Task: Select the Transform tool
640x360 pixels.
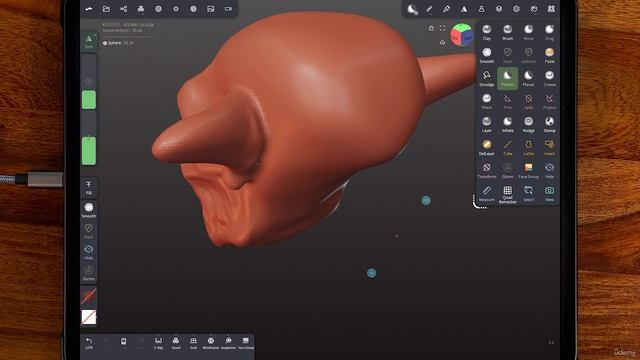Action: coord(487,170)
